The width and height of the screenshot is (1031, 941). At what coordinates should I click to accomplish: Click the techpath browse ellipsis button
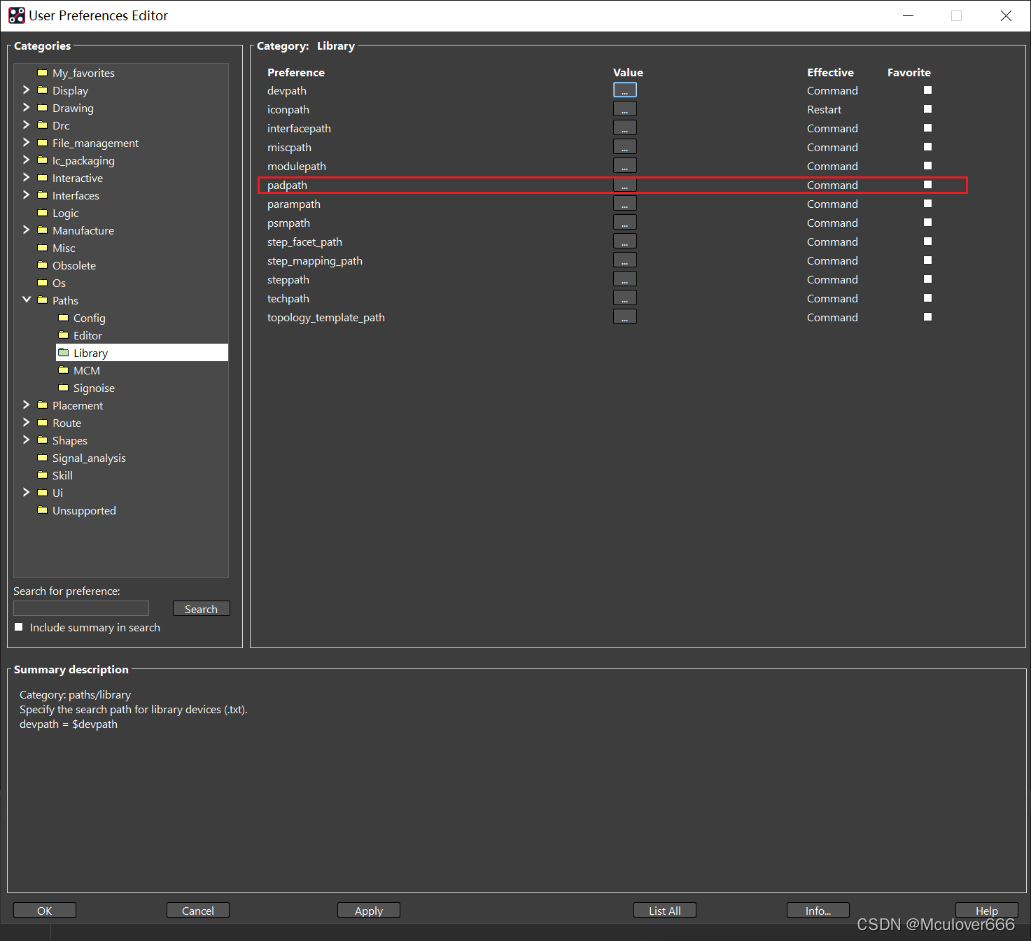(624, 299)
